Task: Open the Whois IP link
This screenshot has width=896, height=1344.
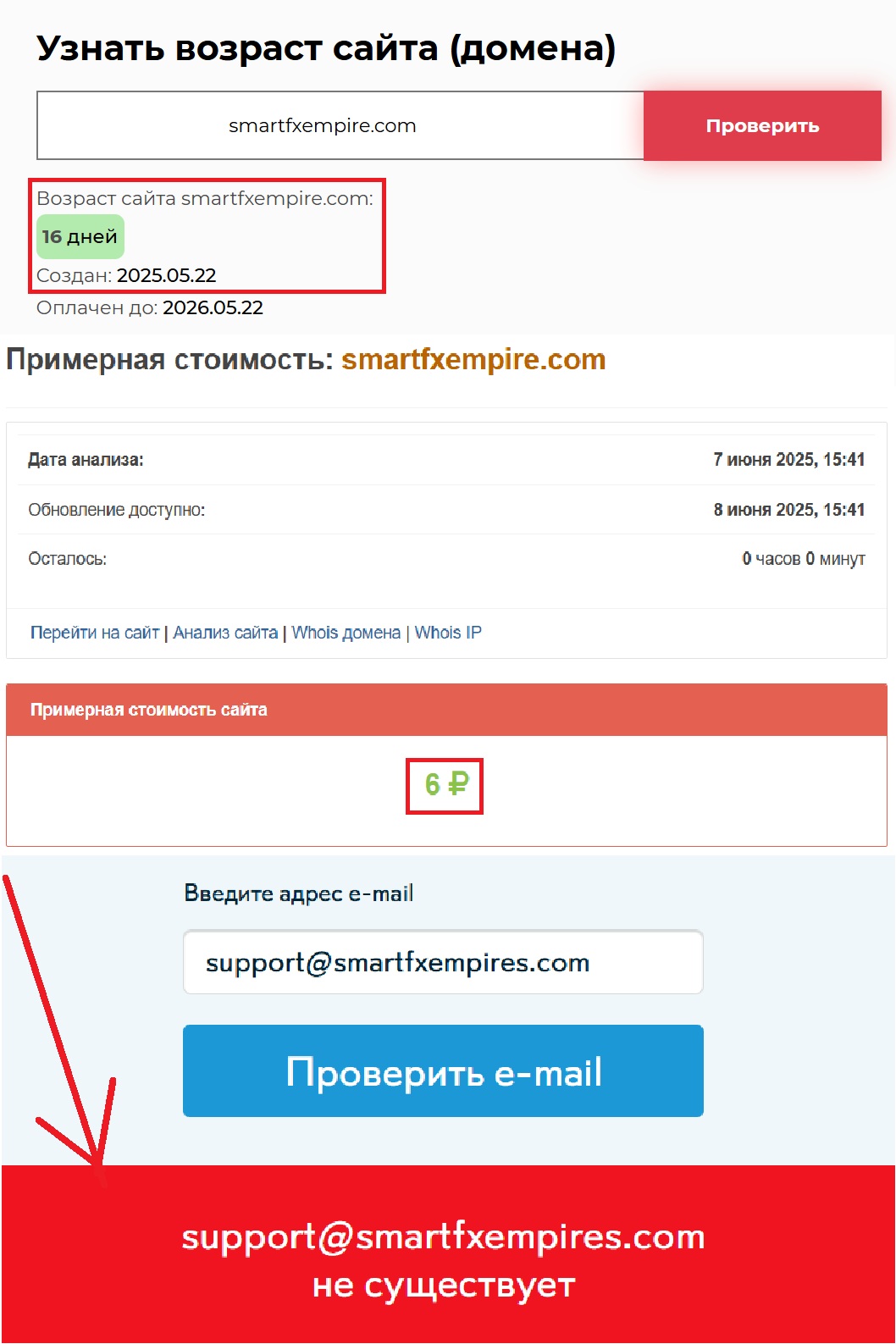Action: pyautogui.click(x=448, y=633)
